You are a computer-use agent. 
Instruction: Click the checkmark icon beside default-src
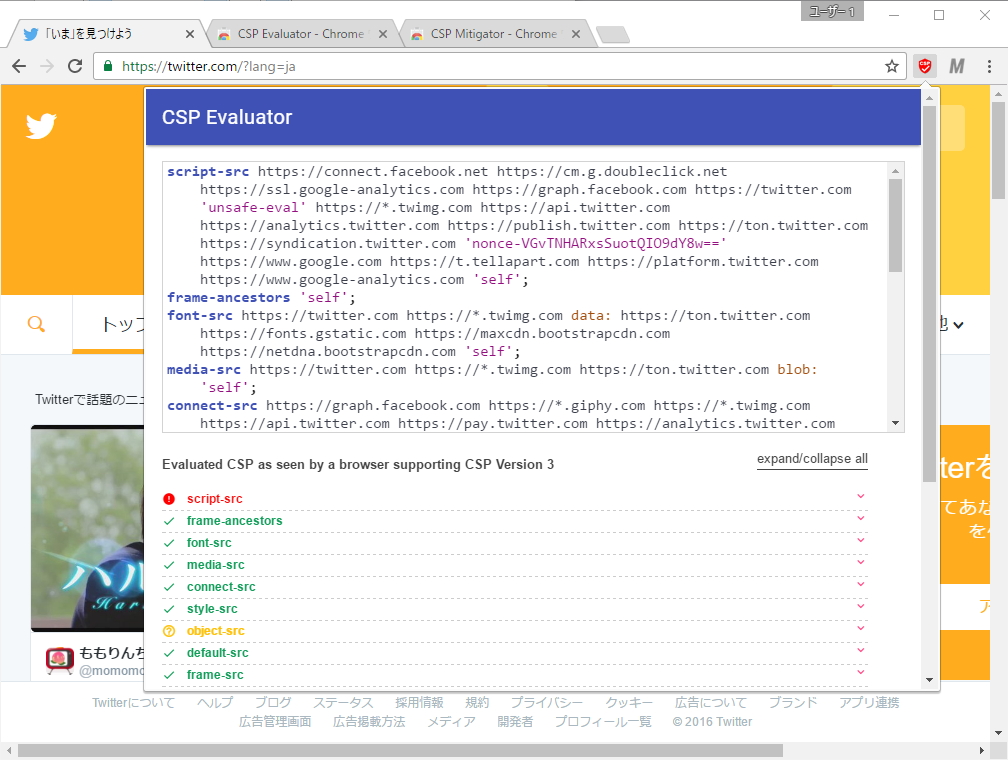pos(169,653)
